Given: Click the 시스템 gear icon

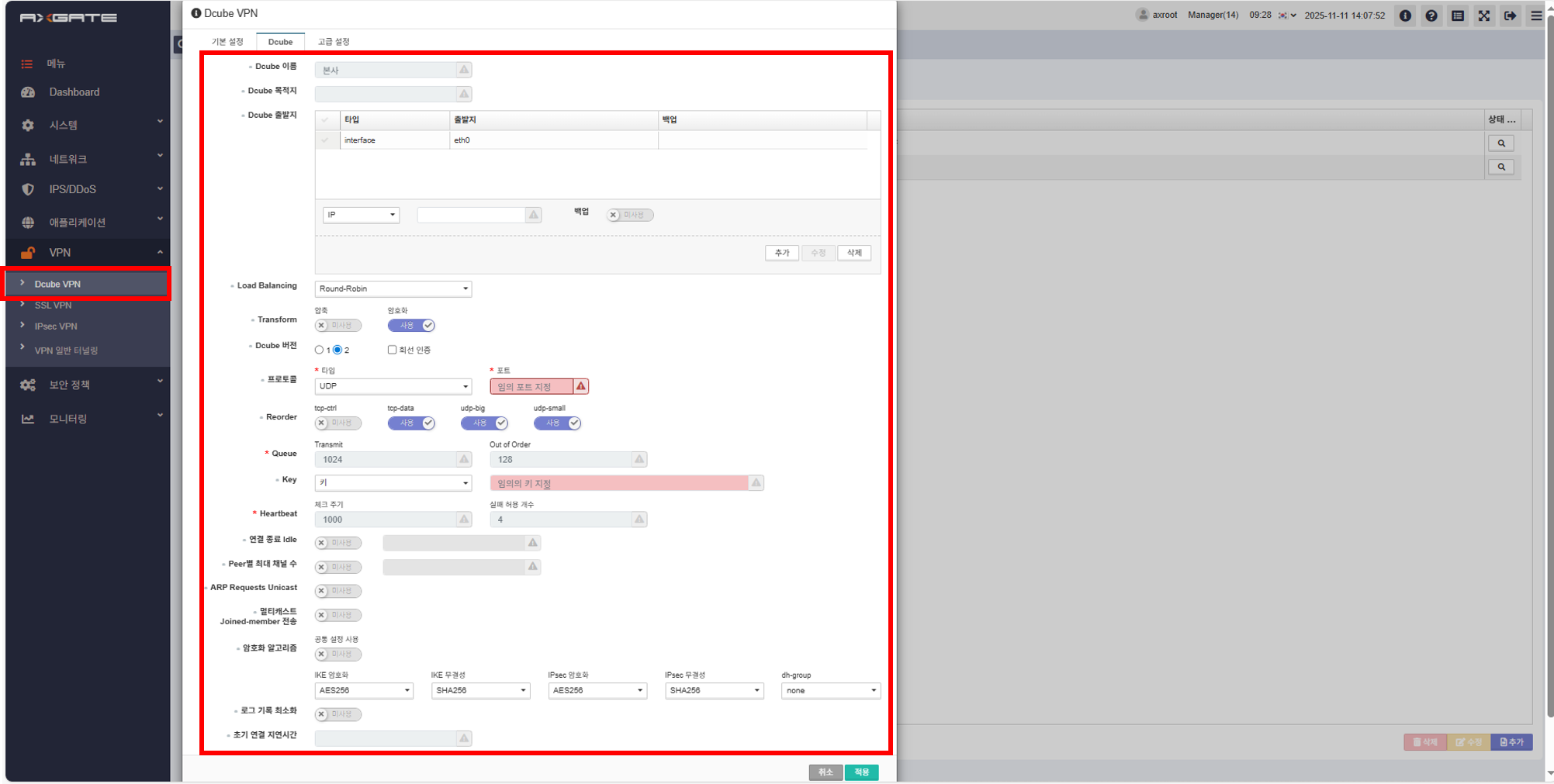Looking at the screenshot, I should point(28,125).
